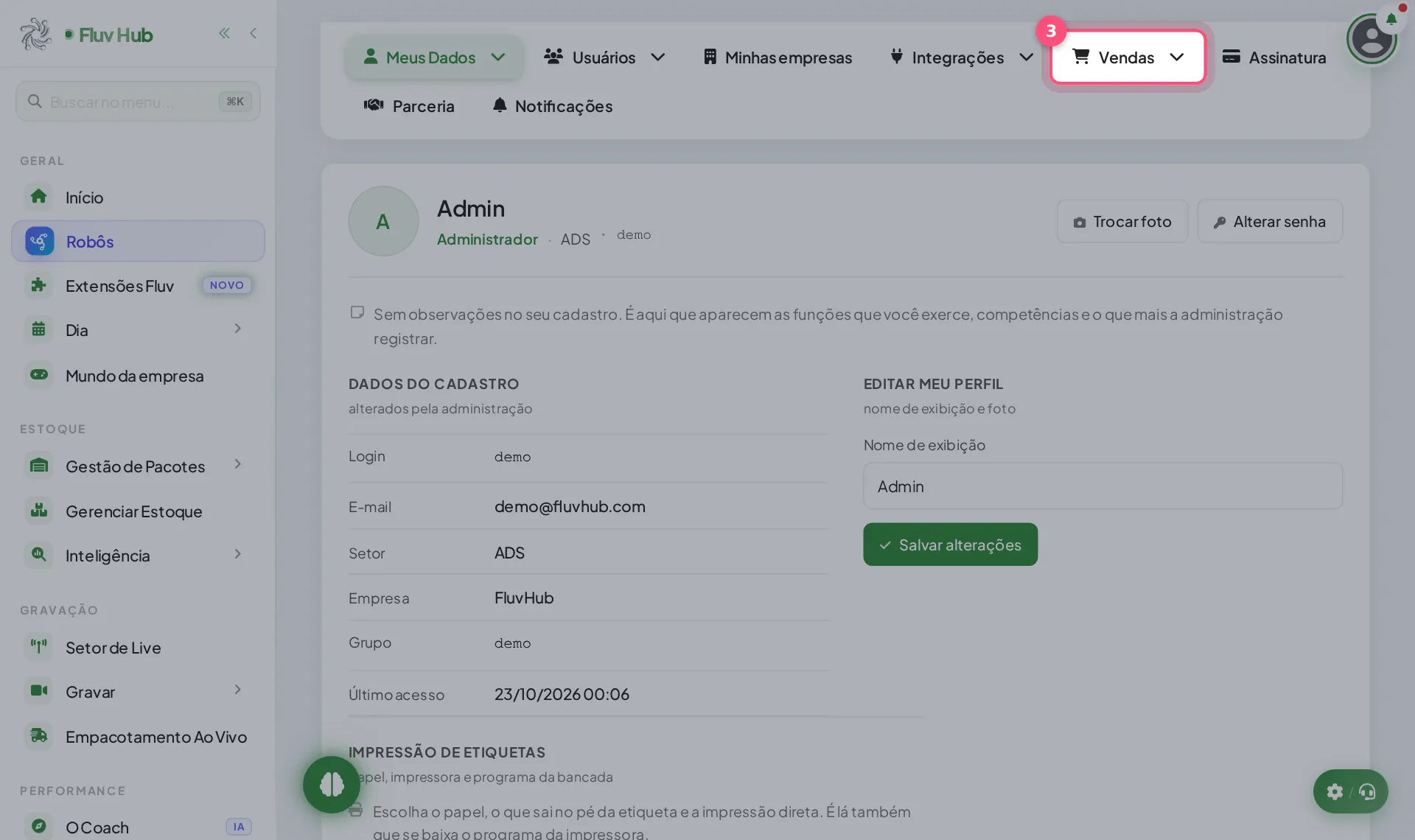
Task: Click the NOVO badge next to Extensões Fluv
Action: 227,285
